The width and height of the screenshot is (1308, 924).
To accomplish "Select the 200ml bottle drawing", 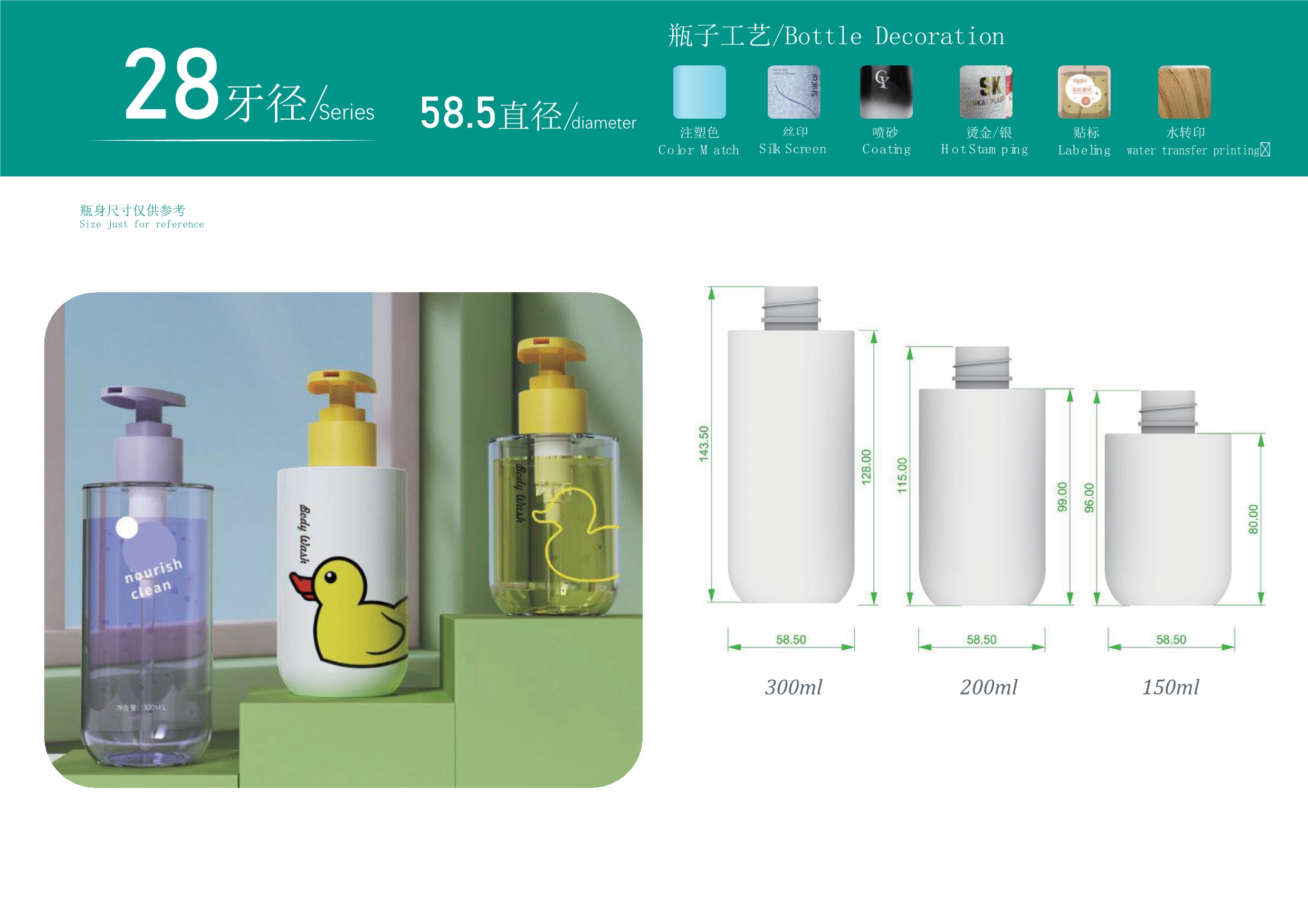I will (x=981, y=489).
